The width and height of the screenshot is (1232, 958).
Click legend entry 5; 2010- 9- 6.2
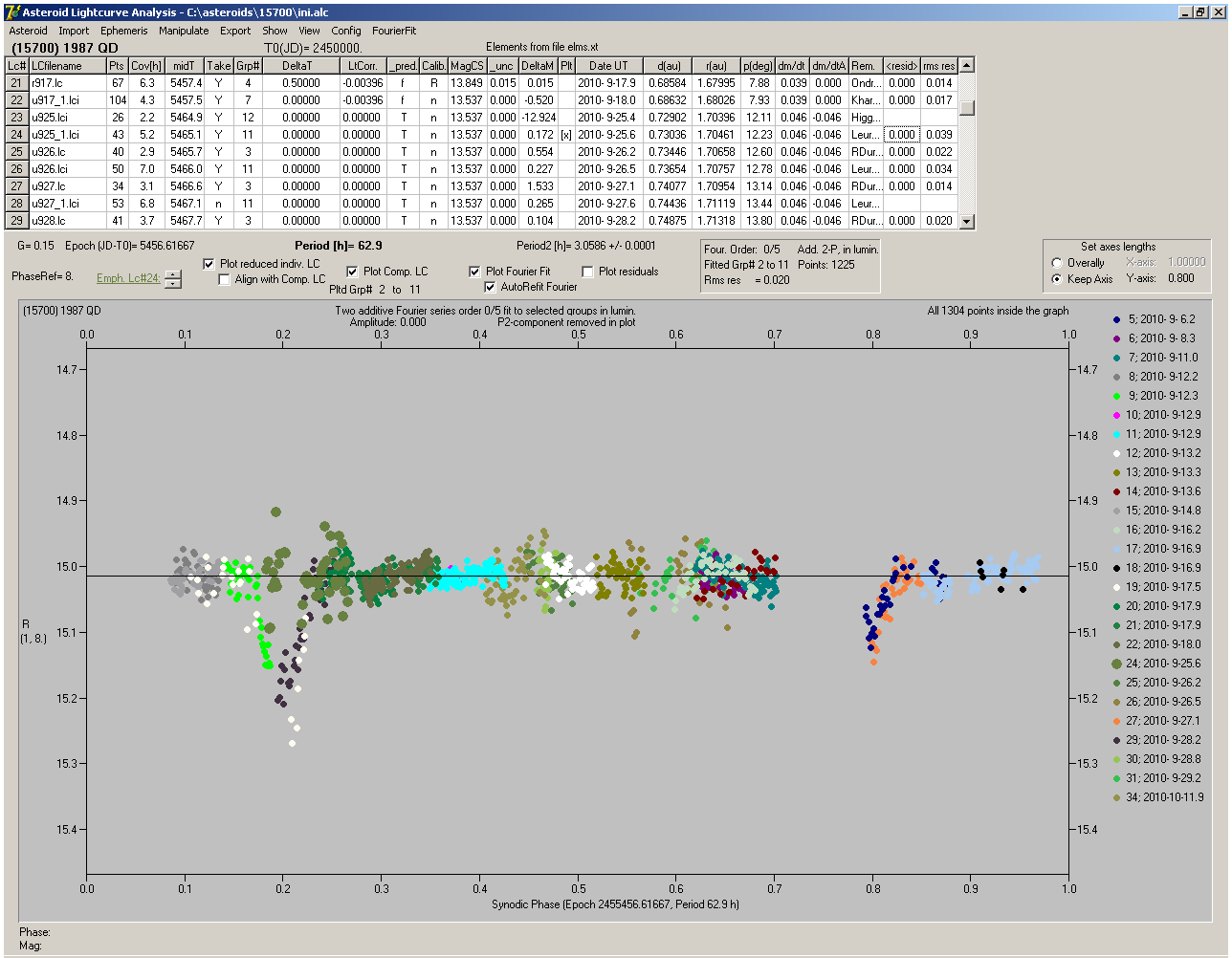coord(1154,319)
